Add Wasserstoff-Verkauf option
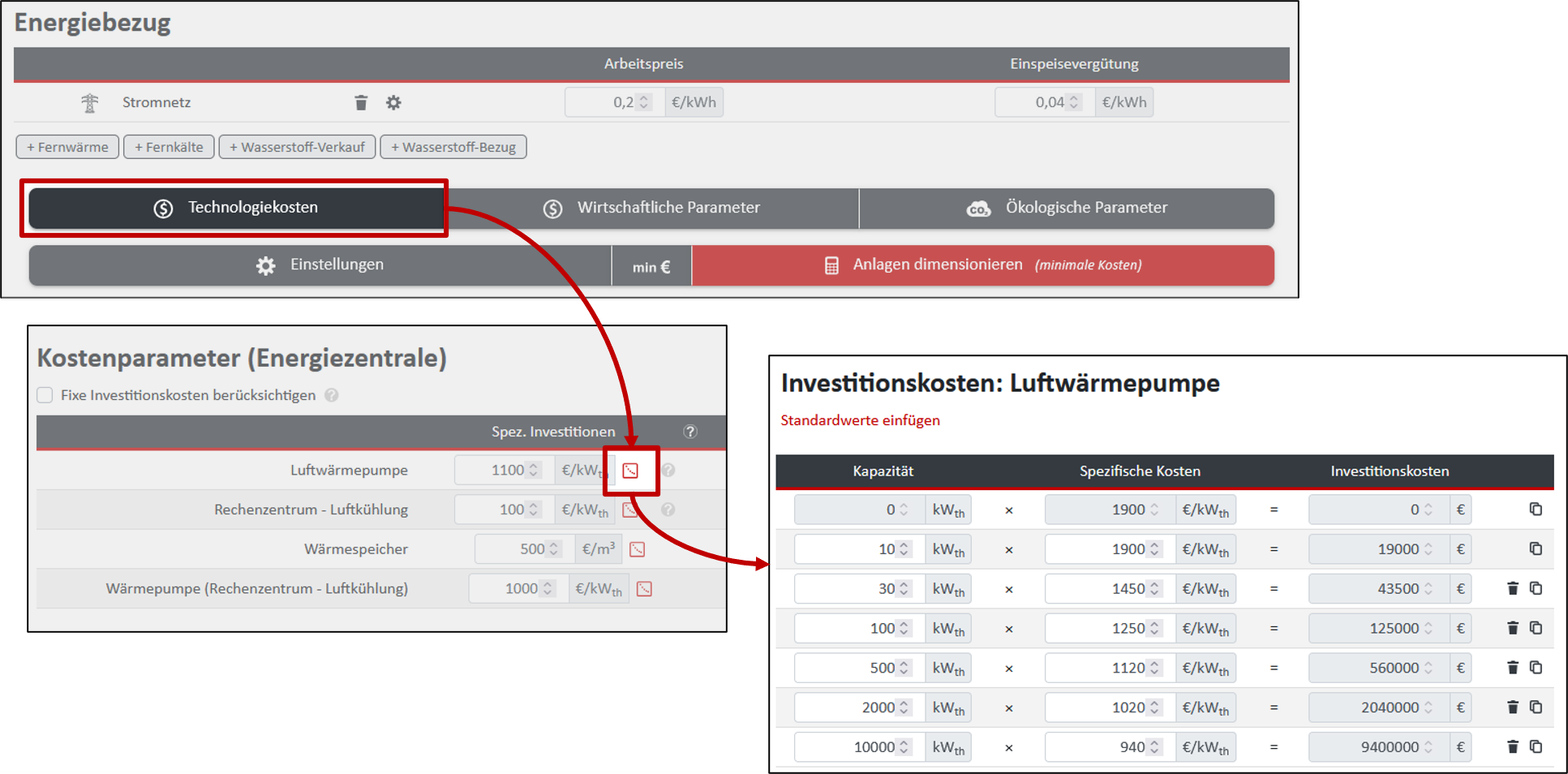 coord(297,147)
